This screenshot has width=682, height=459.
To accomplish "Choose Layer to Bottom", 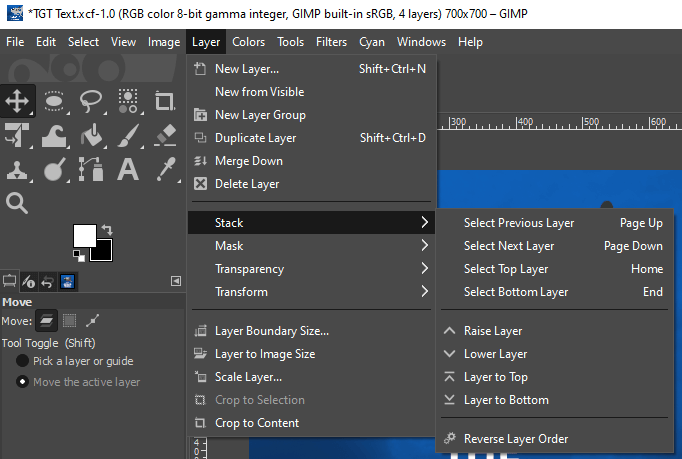I will pyautogui.click(x=555, y=400).
